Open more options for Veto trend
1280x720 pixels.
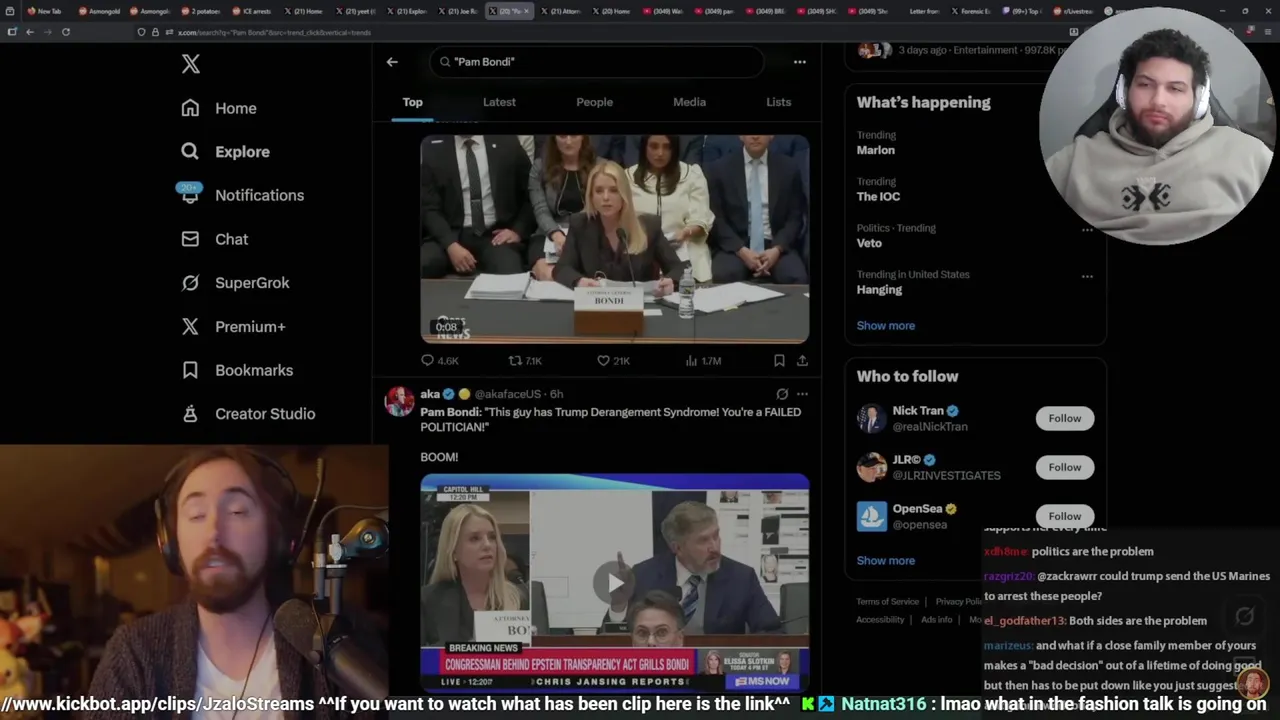pos(1087,229)
